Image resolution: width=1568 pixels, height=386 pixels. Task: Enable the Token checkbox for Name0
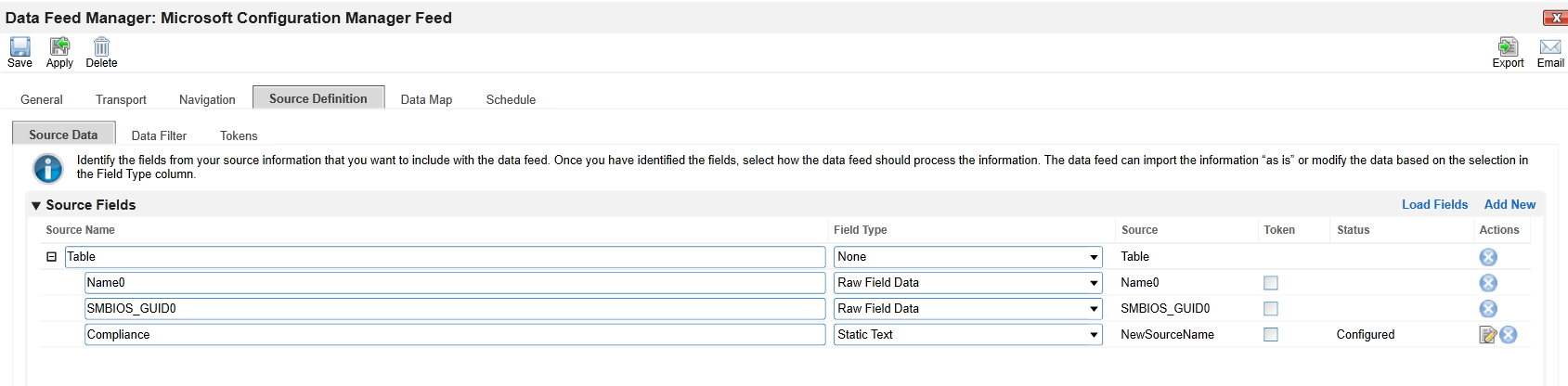point(1271,283)
